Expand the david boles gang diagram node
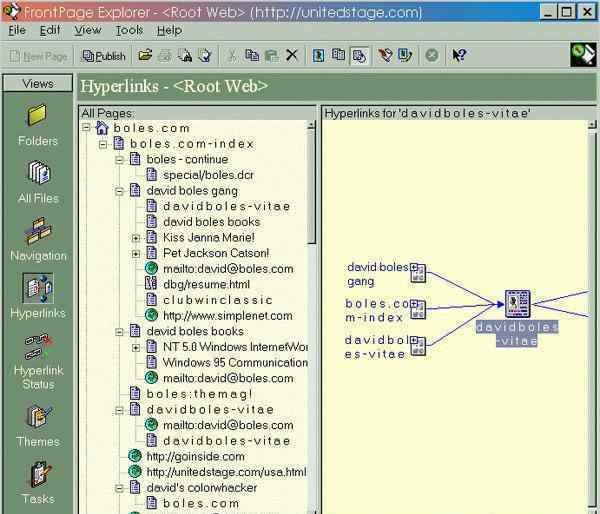The height and width of the screenshot is (514, 600). 414,267
